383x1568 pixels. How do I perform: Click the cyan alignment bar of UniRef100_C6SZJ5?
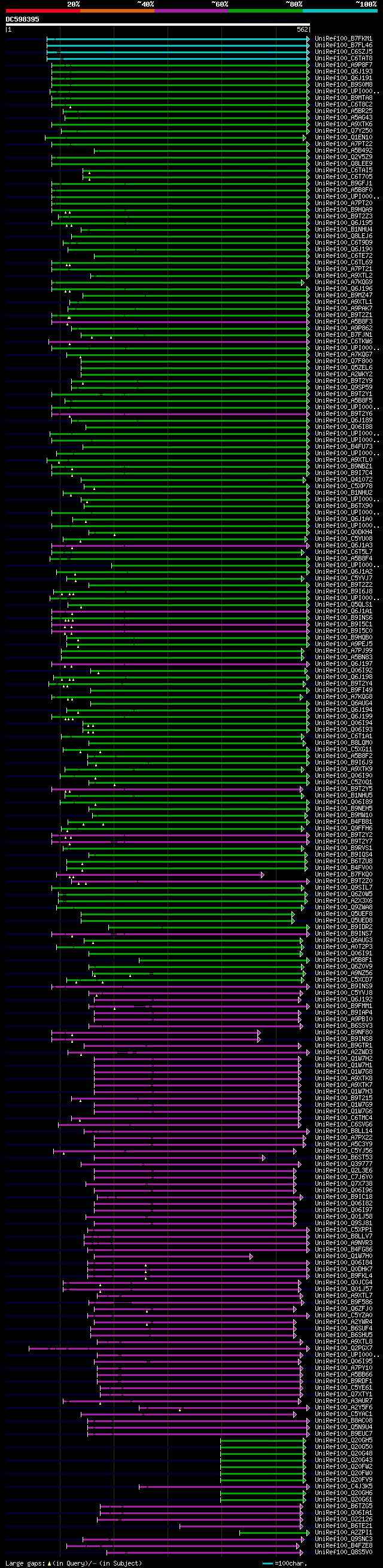click(x=178, y=53)
